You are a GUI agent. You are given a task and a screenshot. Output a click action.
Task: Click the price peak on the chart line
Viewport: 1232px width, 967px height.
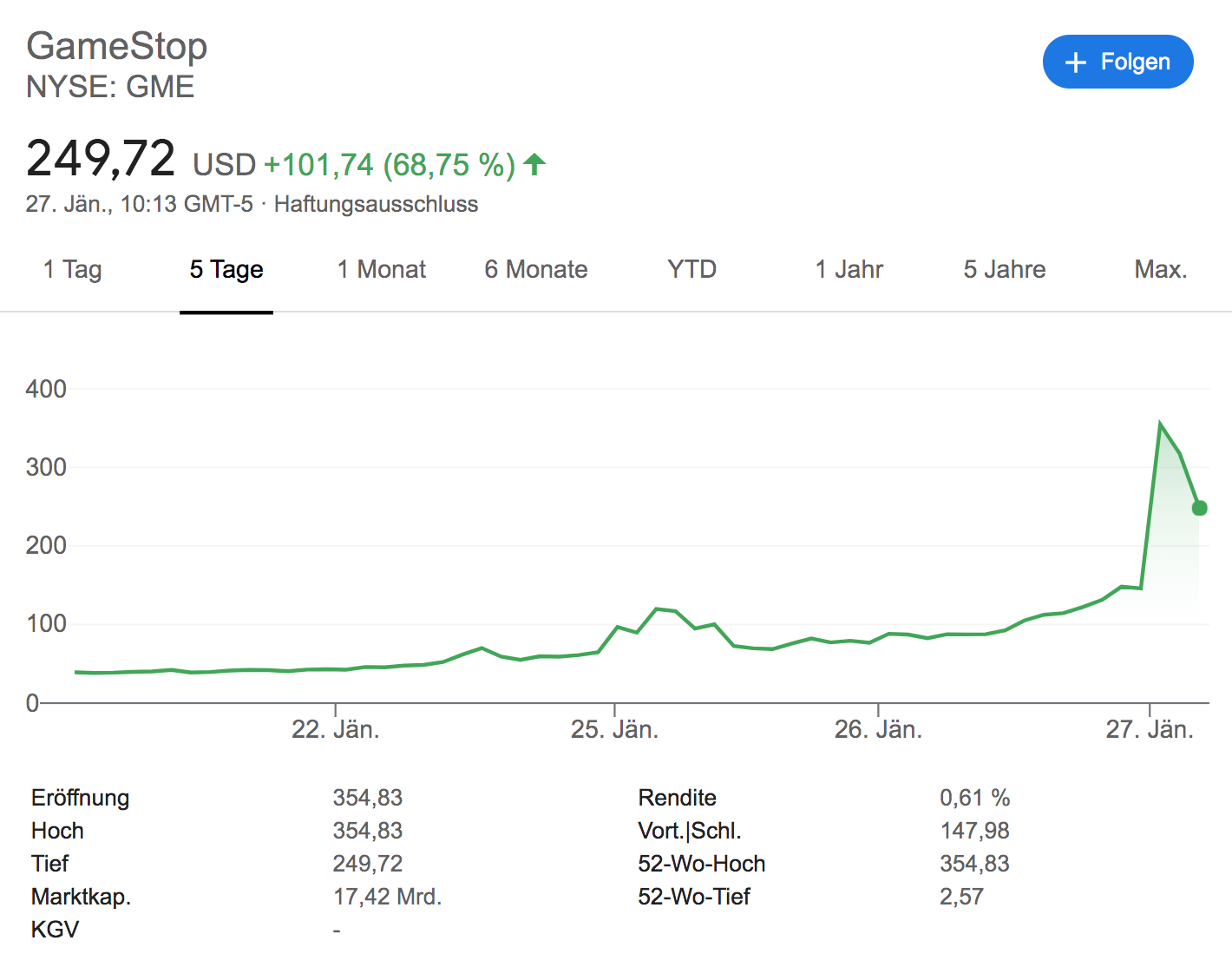[x=1160, y=424]
